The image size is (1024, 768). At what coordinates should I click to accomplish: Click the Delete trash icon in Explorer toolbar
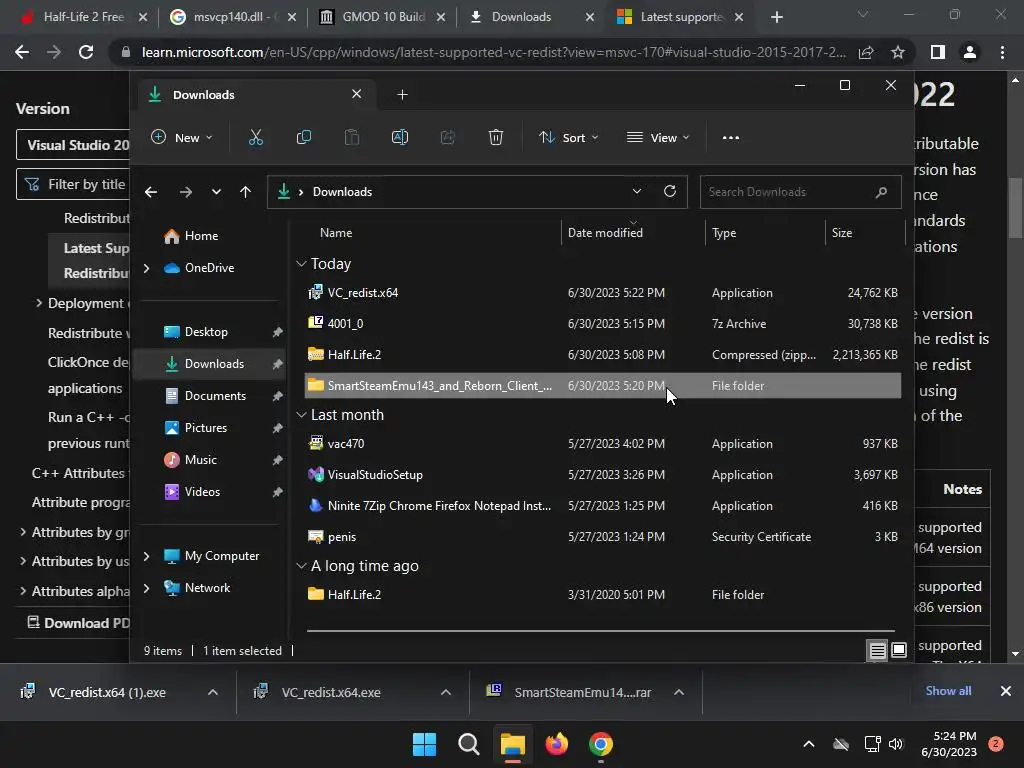[x=496, y=137]
